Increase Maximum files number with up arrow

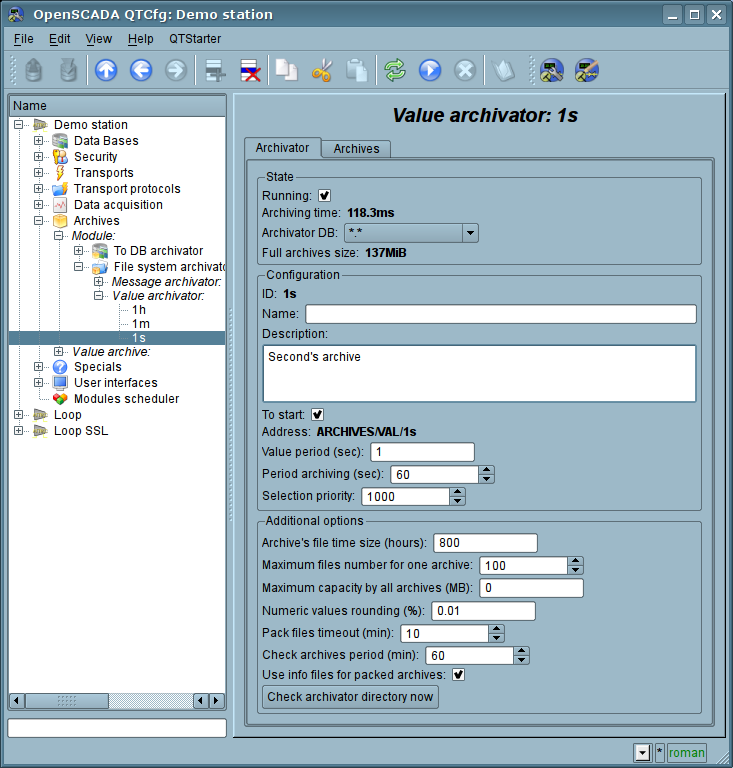click(576, 561)
